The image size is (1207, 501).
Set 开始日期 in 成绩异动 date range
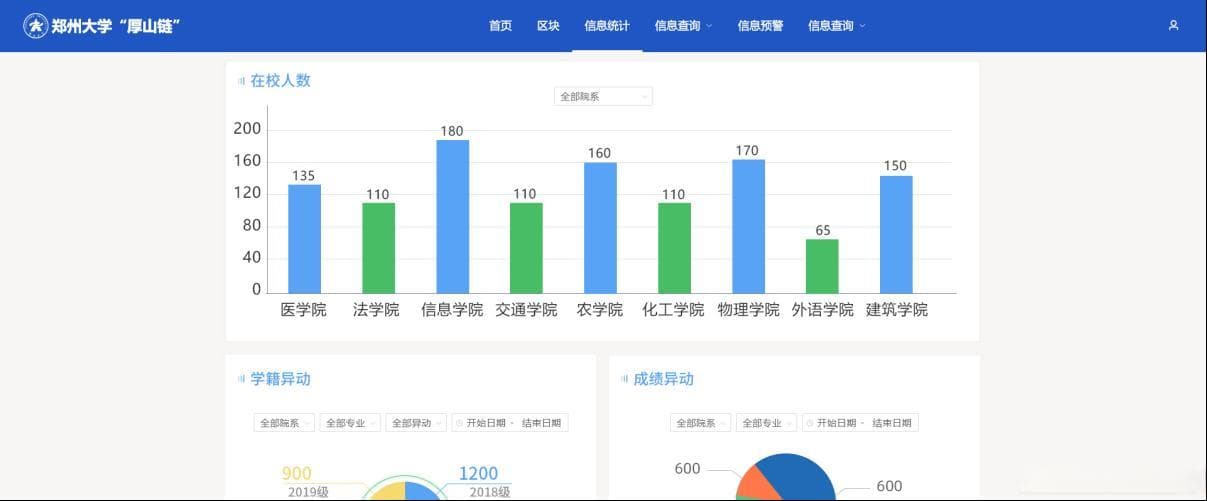coord(836,423)
